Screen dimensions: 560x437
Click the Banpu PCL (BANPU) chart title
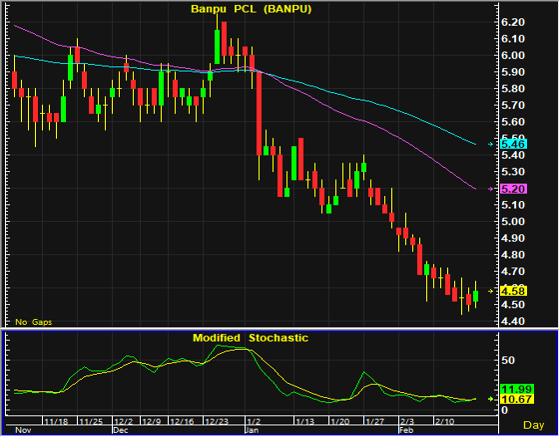coord(251,9)
